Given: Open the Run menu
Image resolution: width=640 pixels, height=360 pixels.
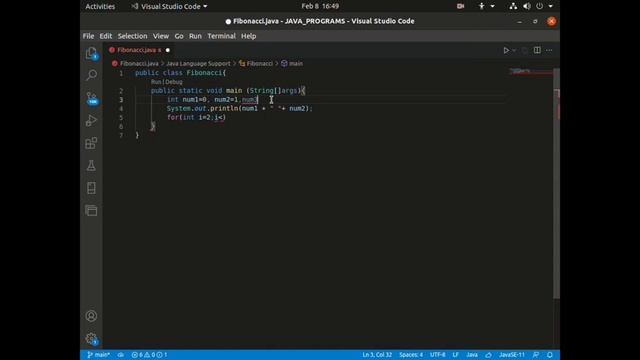Looking at the screenshot, I should [x=195, y=36].
